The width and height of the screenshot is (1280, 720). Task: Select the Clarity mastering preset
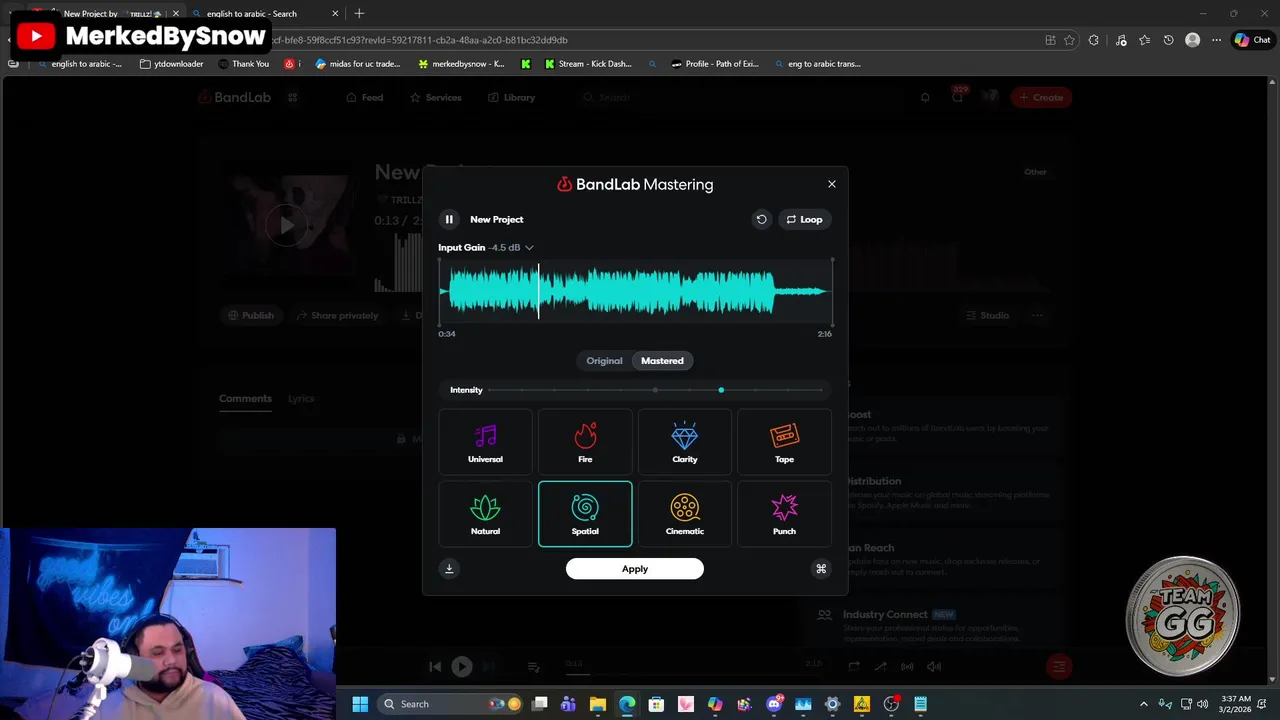(x=685, y=442)
